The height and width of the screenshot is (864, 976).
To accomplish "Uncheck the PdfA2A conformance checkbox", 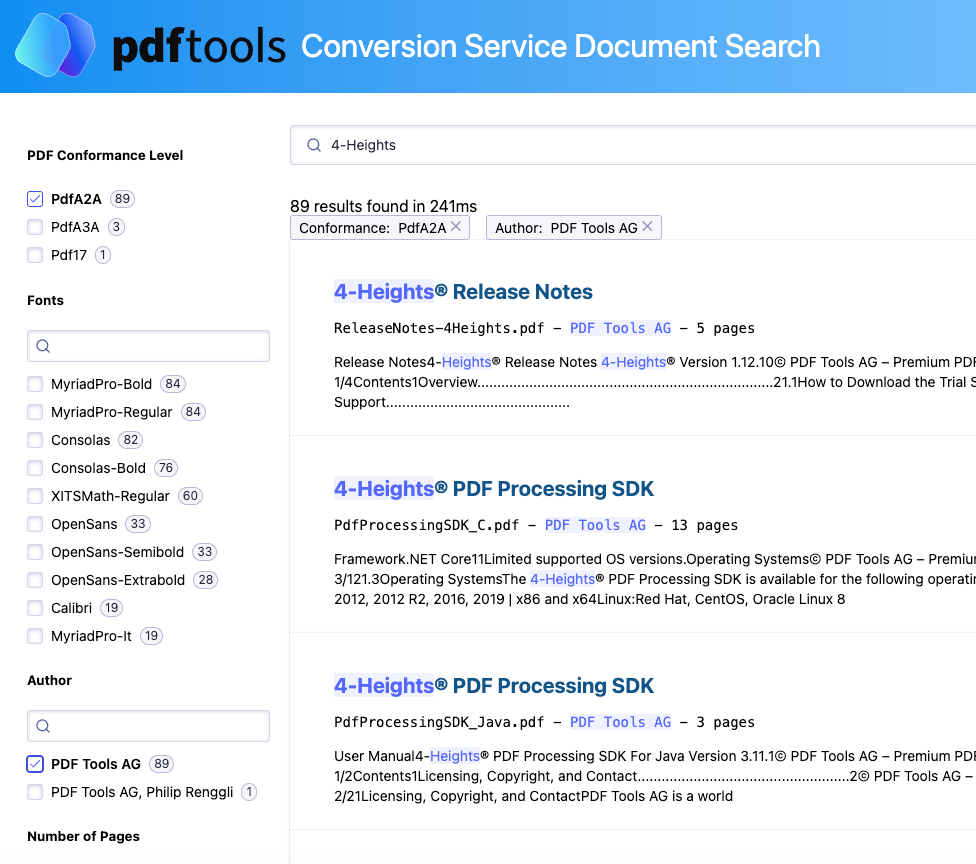I will coord(35,199).
